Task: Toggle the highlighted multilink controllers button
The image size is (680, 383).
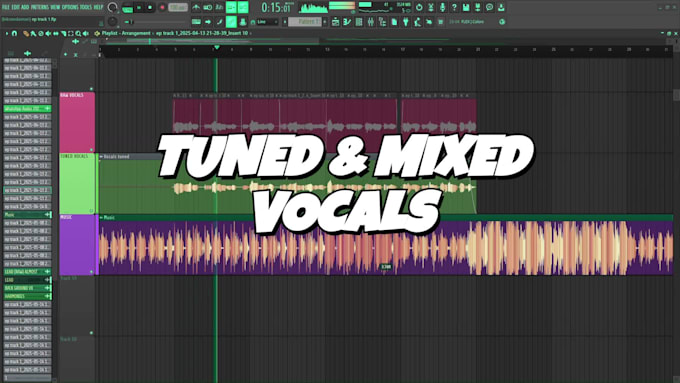Action: [231, 22]
